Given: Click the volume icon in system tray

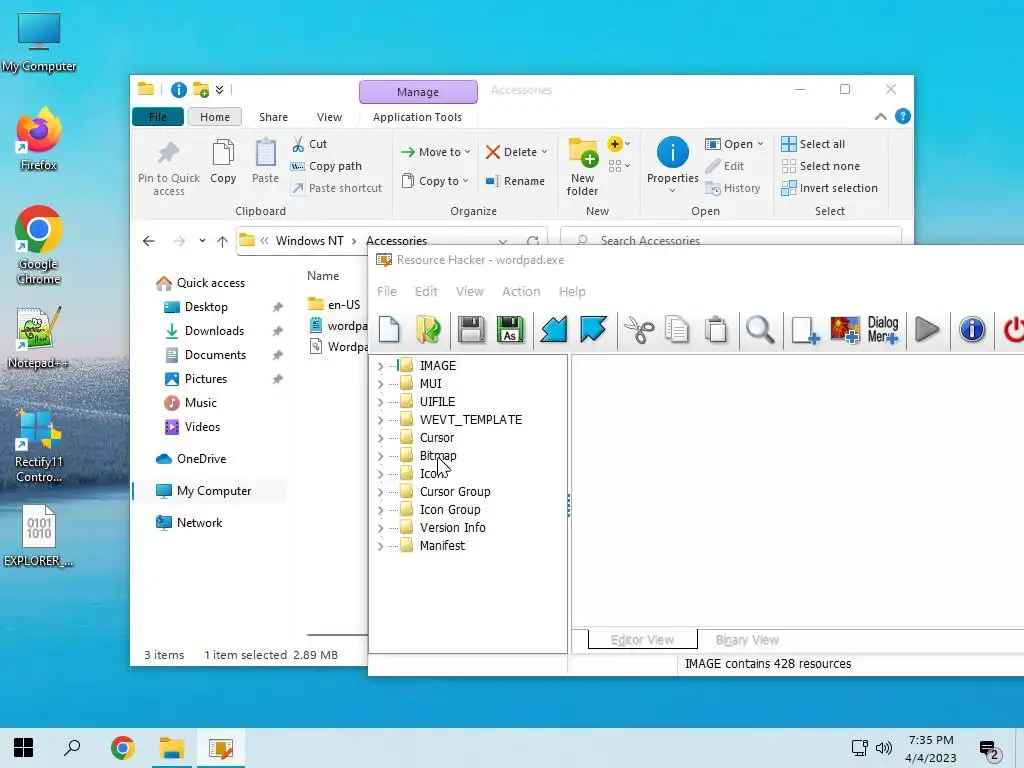Looking at the screenshot, I should tap(884, 748).
